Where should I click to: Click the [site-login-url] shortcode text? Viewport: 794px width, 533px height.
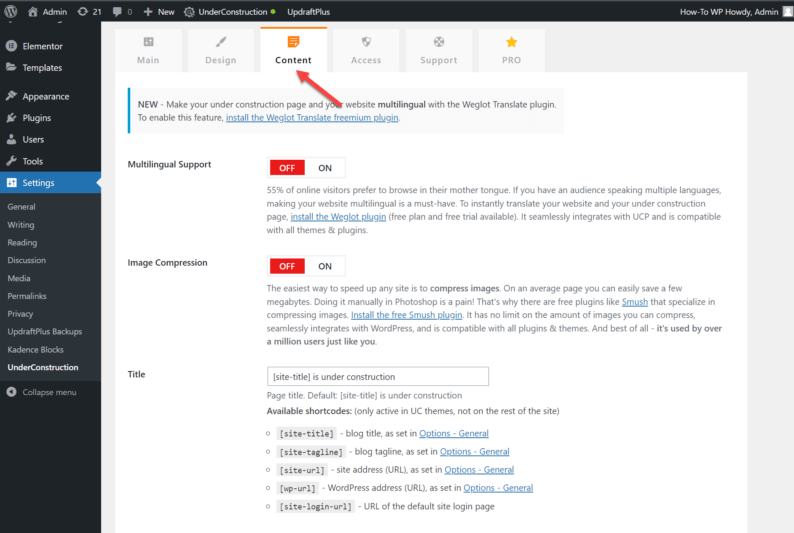coord(315,506)
